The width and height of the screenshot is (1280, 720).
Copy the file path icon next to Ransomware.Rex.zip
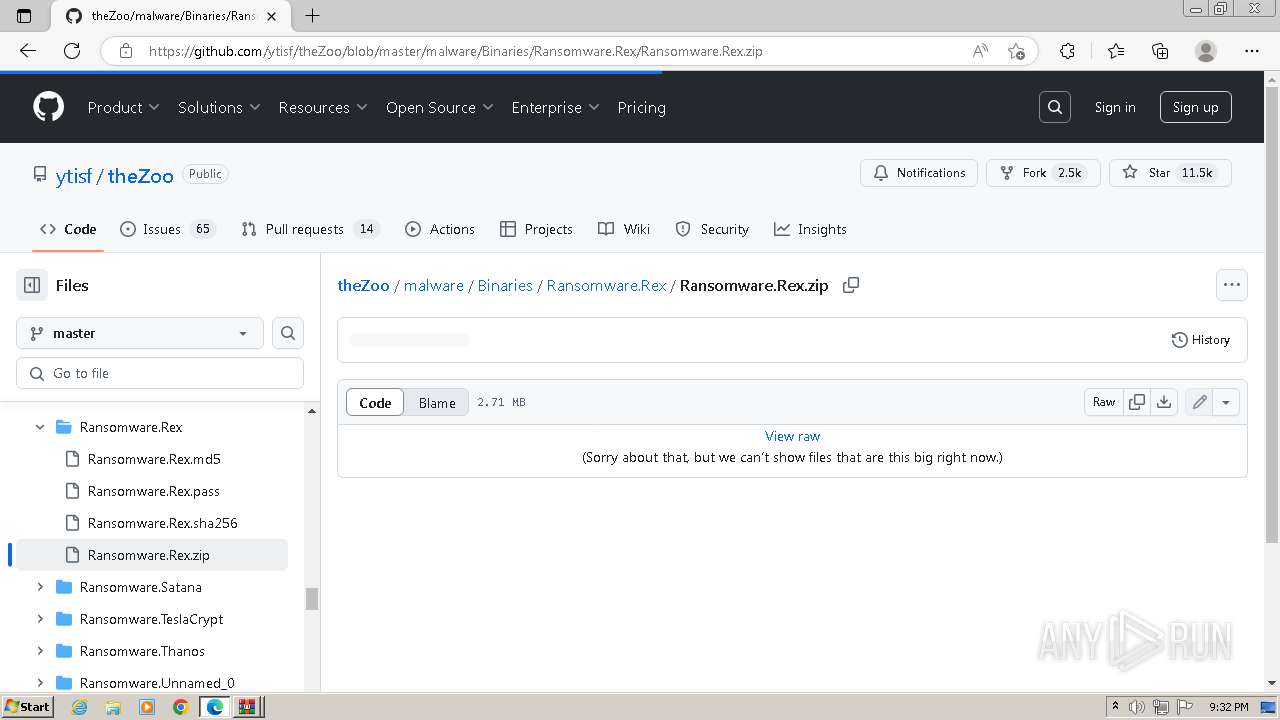click(x=851, y=285)
